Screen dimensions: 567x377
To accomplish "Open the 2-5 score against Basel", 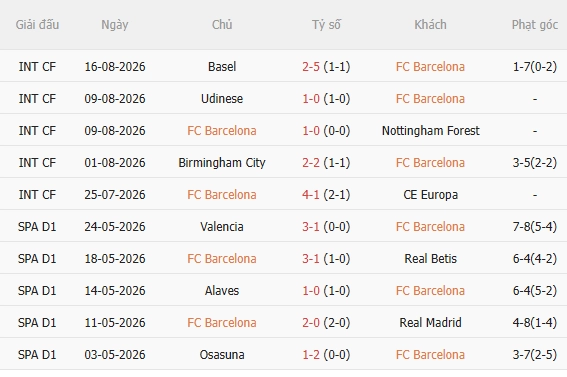I will pos(311,67).
